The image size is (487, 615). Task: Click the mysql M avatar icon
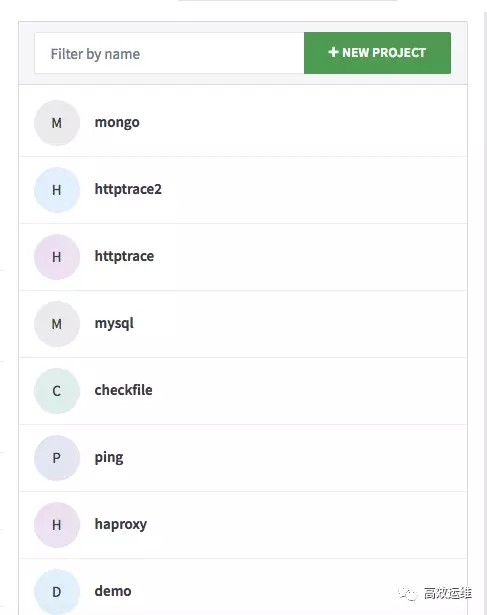tap(57, 324)
